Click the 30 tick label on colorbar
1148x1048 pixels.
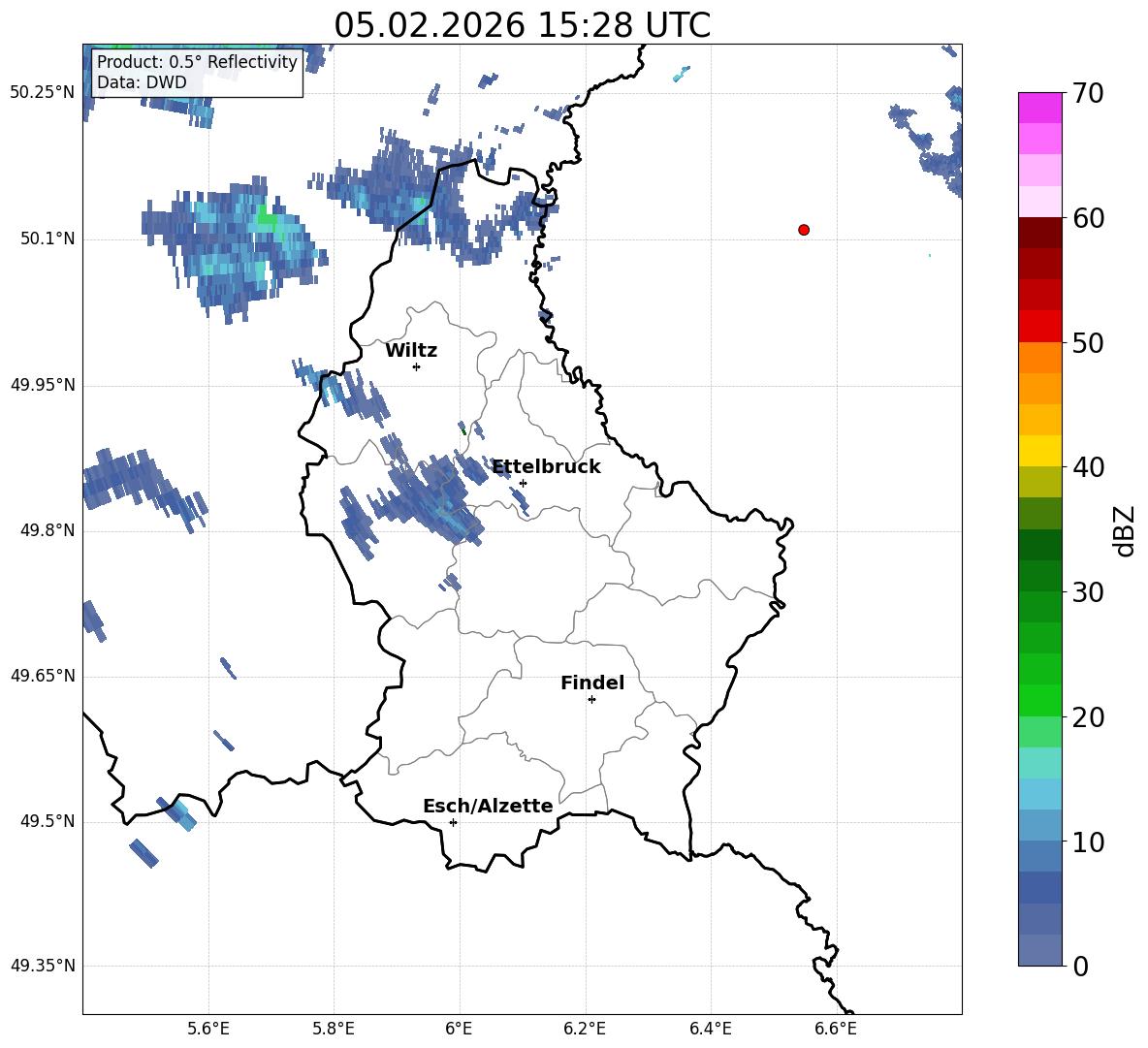pos(1088,592)
